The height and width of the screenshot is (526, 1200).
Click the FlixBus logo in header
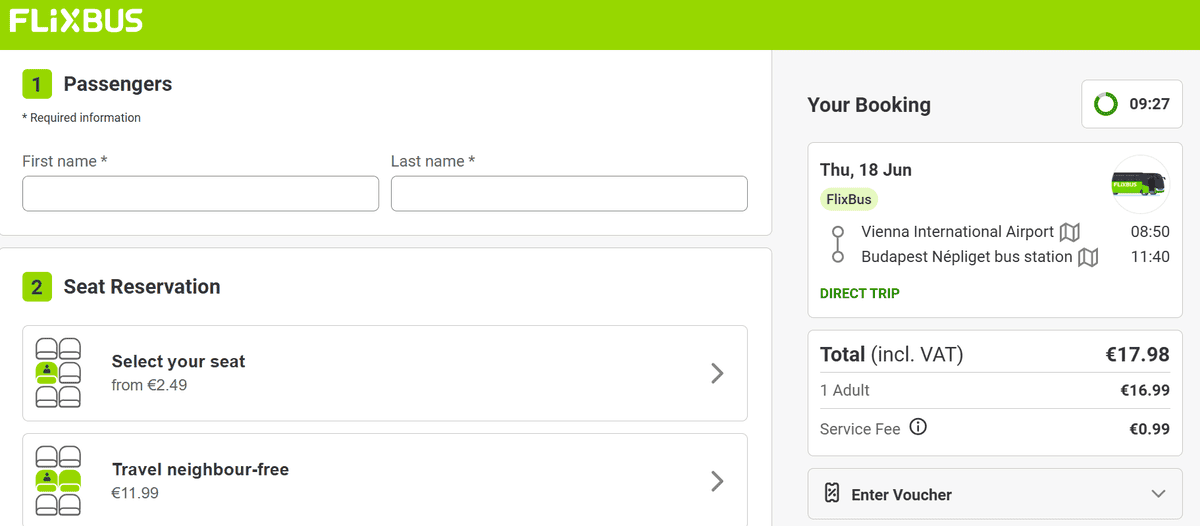coord(76,21)
